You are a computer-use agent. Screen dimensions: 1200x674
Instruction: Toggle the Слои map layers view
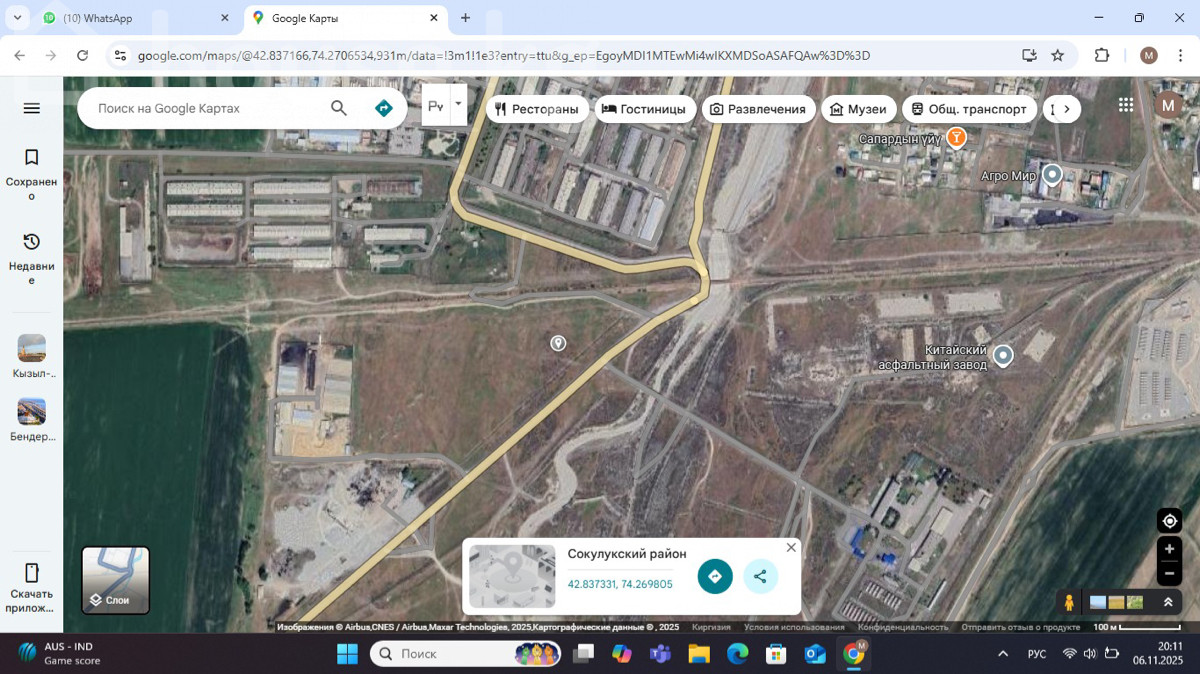[116, 580]
